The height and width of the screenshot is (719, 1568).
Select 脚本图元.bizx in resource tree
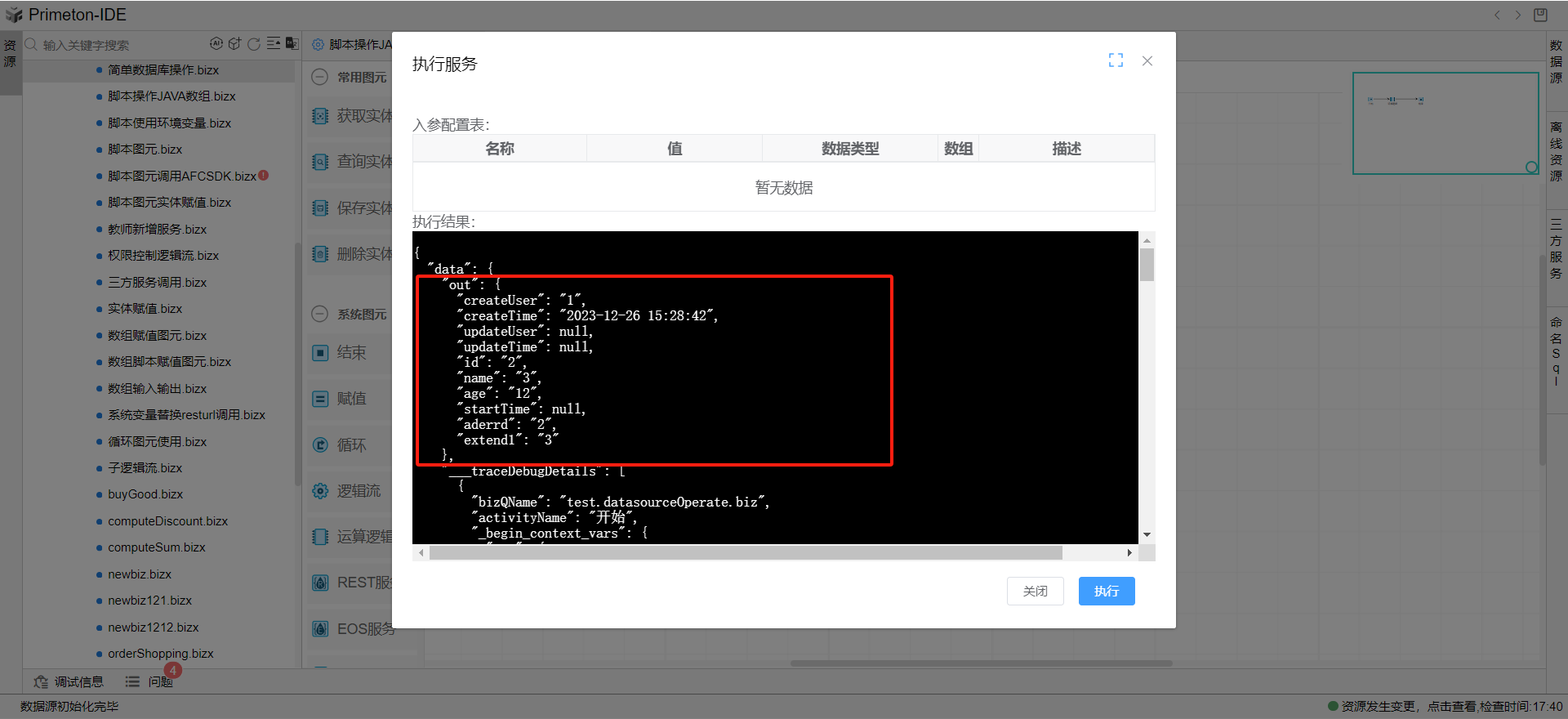pos(145,150)
